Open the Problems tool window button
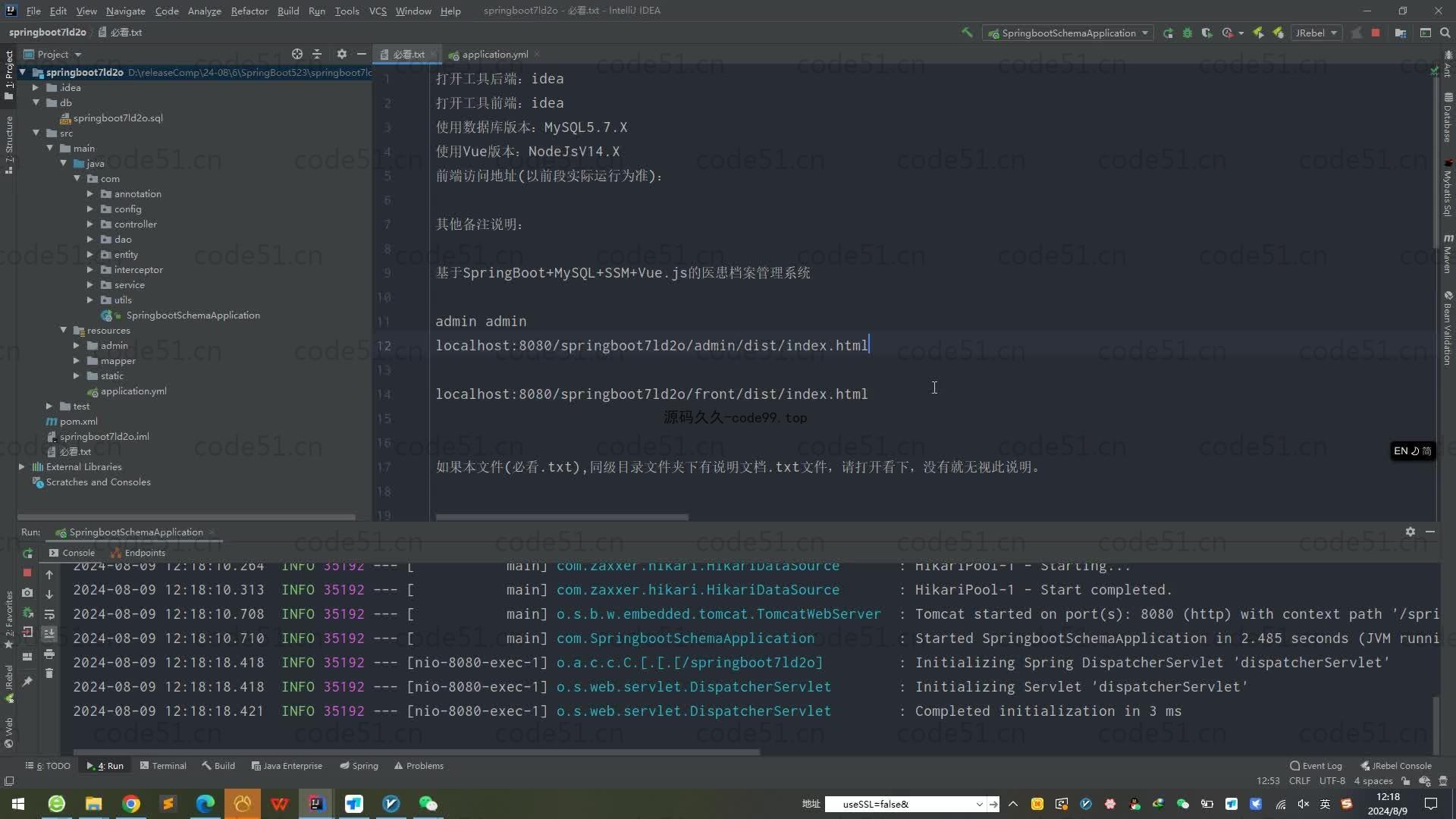Screen dimensions: 1456x819 click(419, 766)
